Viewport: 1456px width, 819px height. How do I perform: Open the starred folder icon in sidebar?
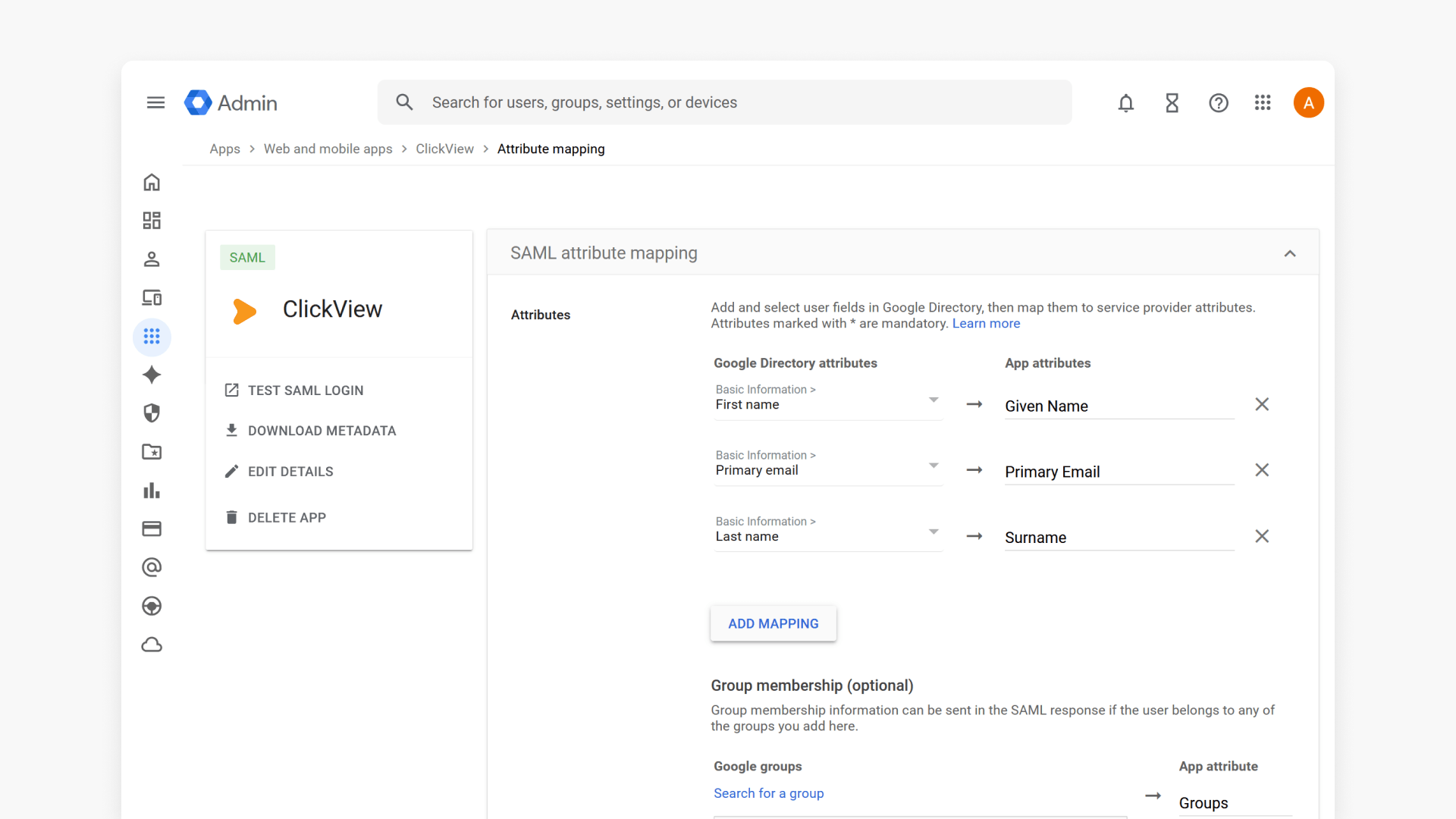(152, 452)
